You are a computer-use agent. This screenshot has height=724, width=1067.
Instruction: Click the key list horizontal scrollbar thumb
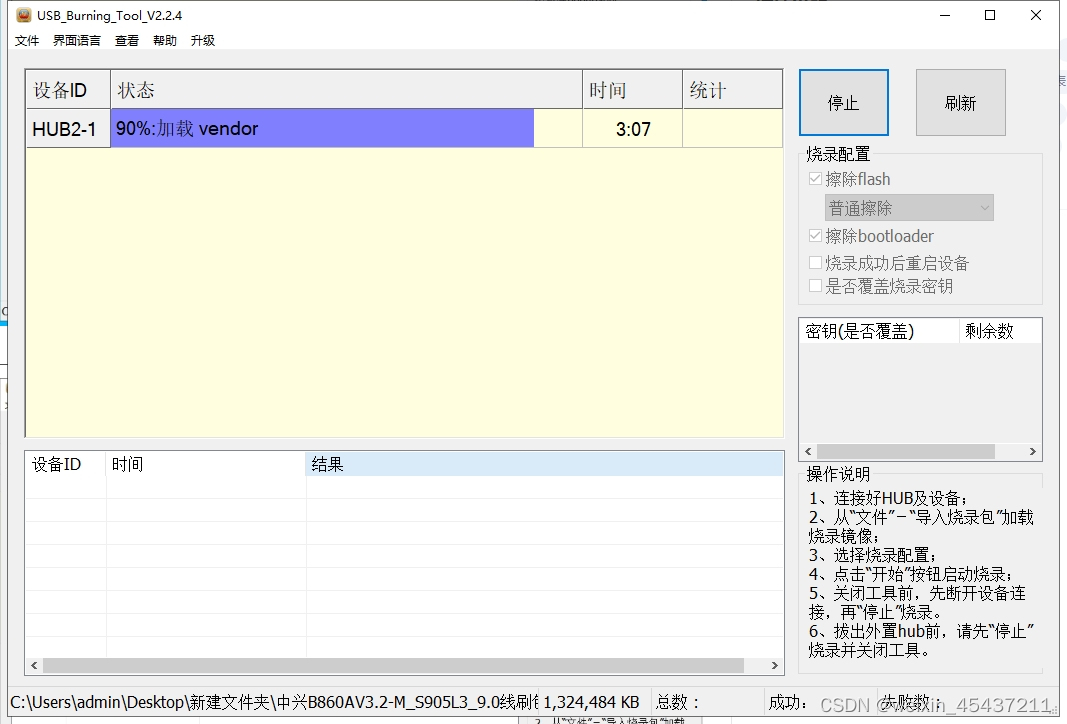[x=906, y=451]
